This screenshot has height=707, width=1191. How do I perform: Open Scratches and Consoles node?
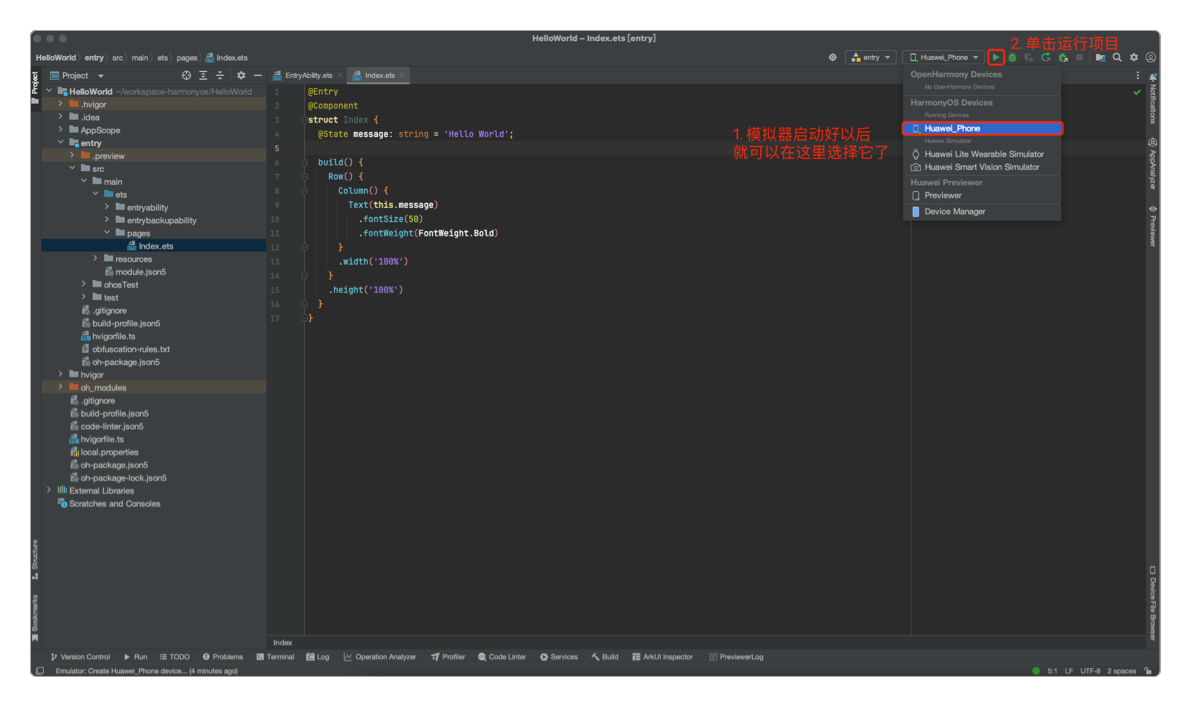pos(115,504)
